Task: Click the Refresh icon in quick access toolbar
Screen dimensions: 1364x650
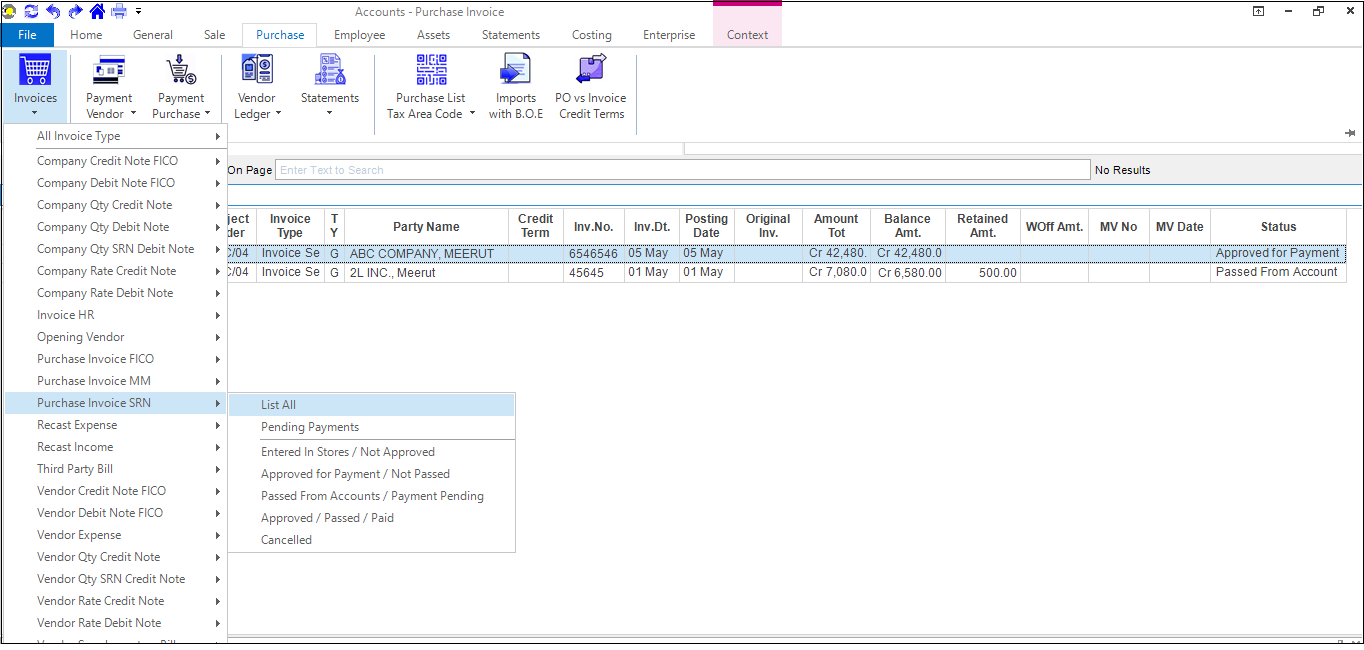Action: click(x=31, y=11)
